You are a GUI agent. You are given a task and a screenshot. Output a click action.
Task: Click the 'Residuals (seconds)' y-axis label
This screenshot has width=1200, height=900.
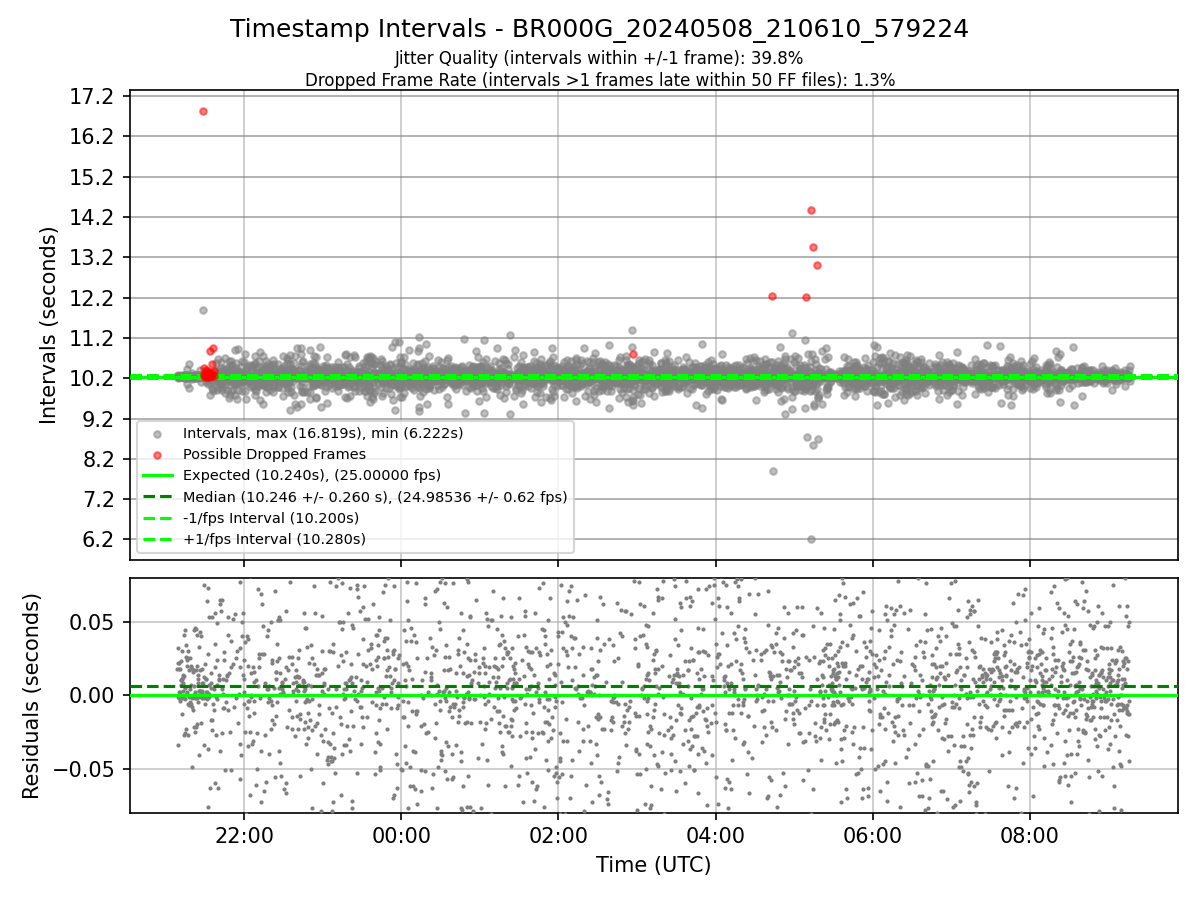31,696
